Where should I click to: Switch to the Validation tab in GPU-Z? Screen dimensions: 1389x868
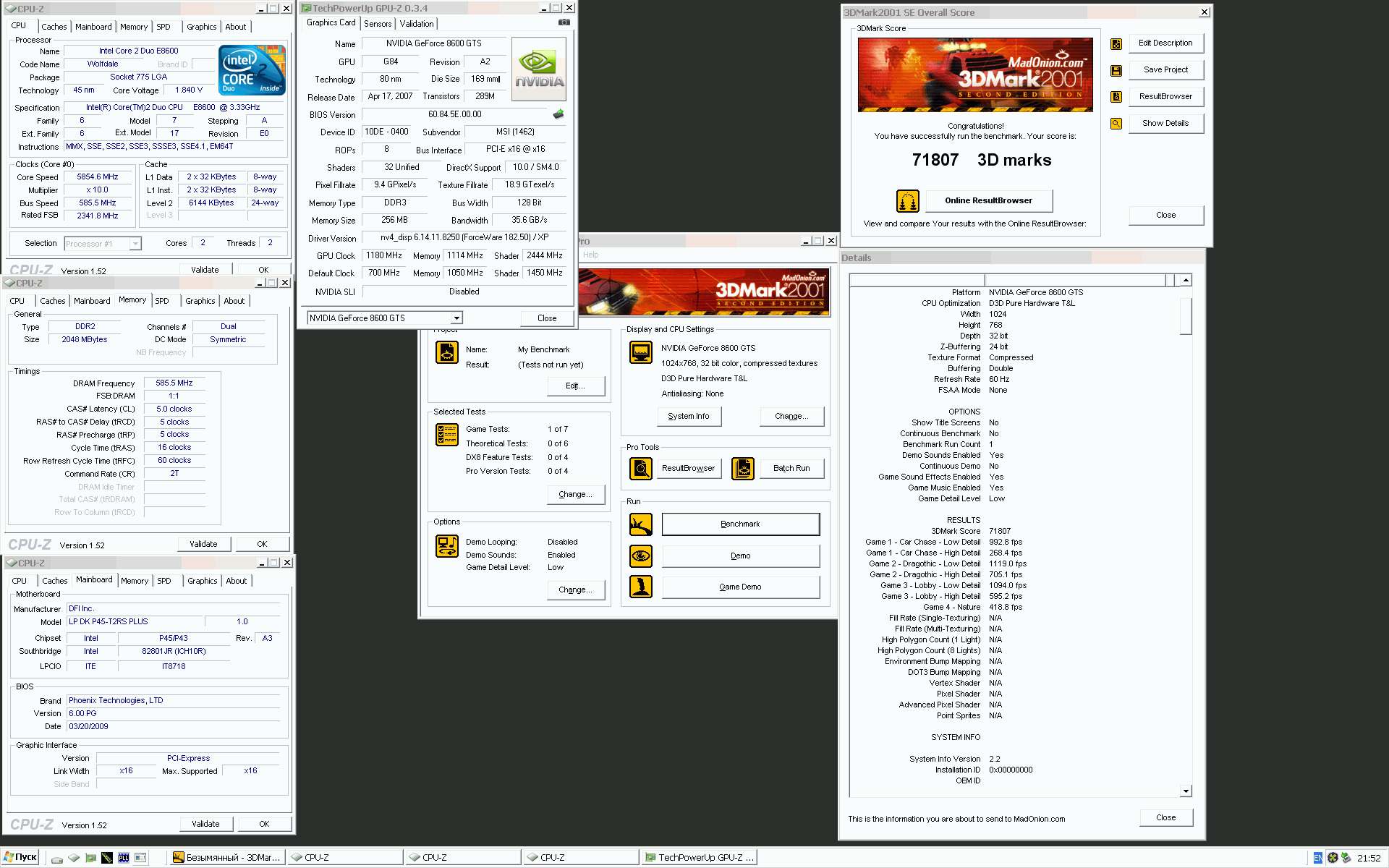pyautogui.click(x=417, y=24)
